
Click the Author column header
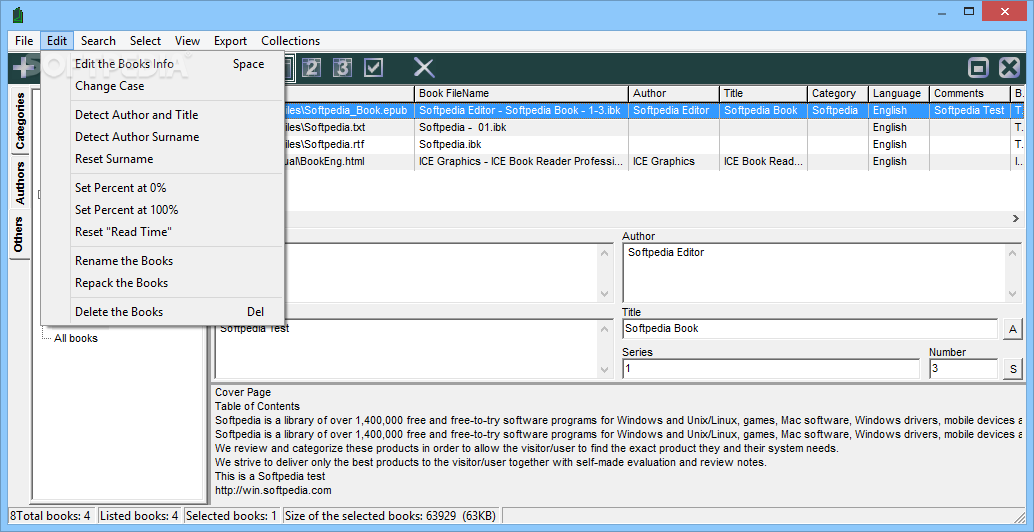pos(673,94)
